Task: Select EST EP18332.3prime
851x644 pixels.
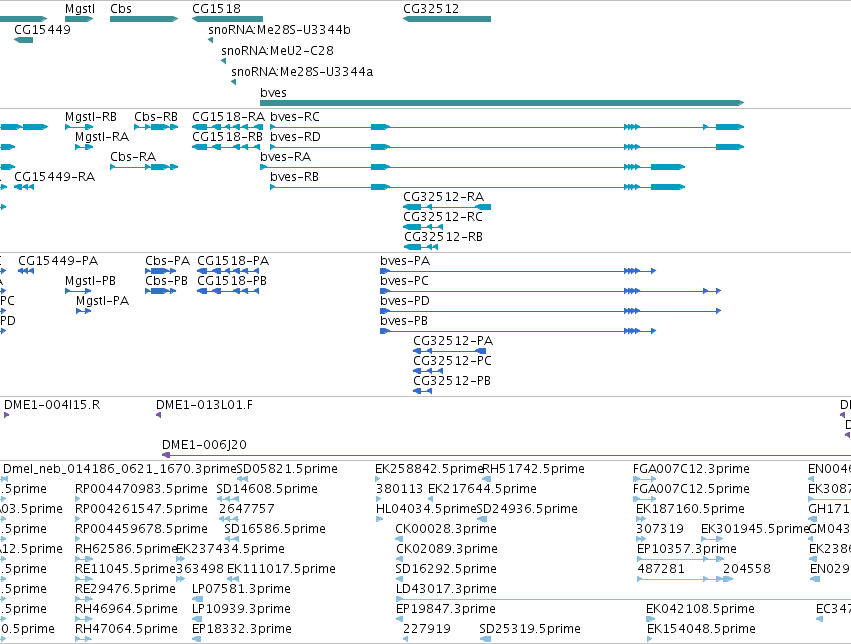Action: coord(196,640)
